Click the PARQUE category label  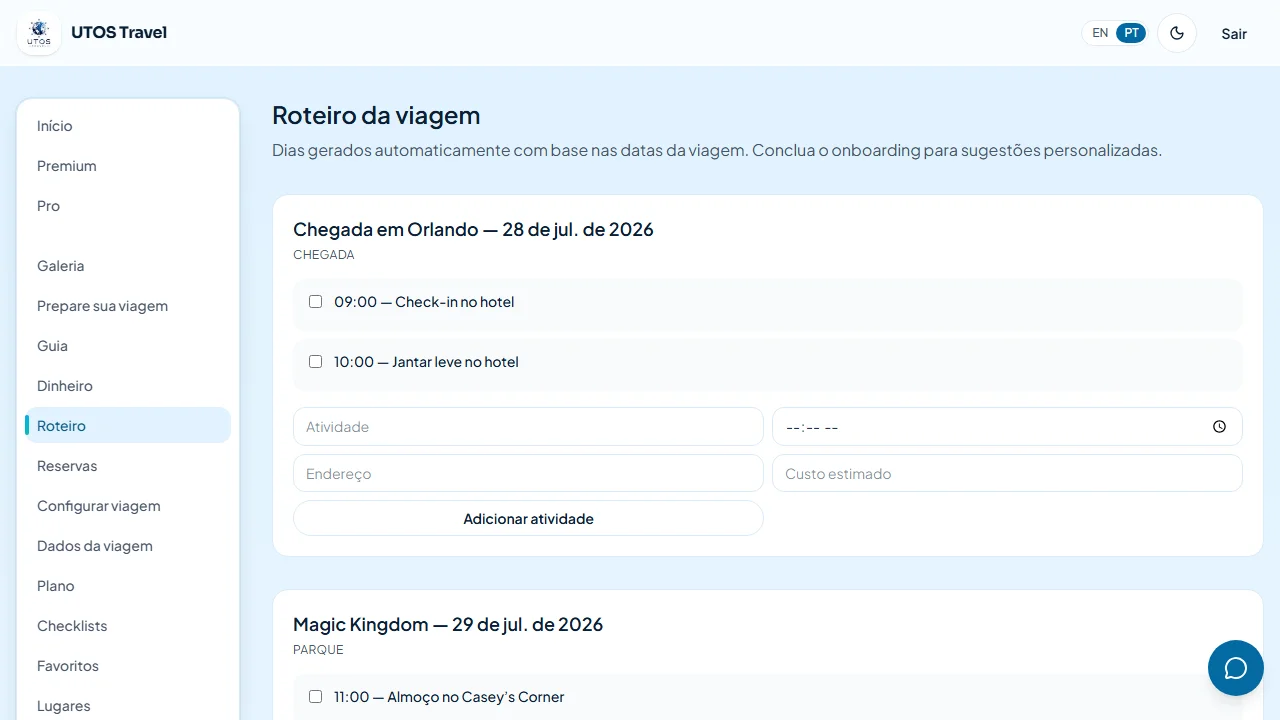318,650
